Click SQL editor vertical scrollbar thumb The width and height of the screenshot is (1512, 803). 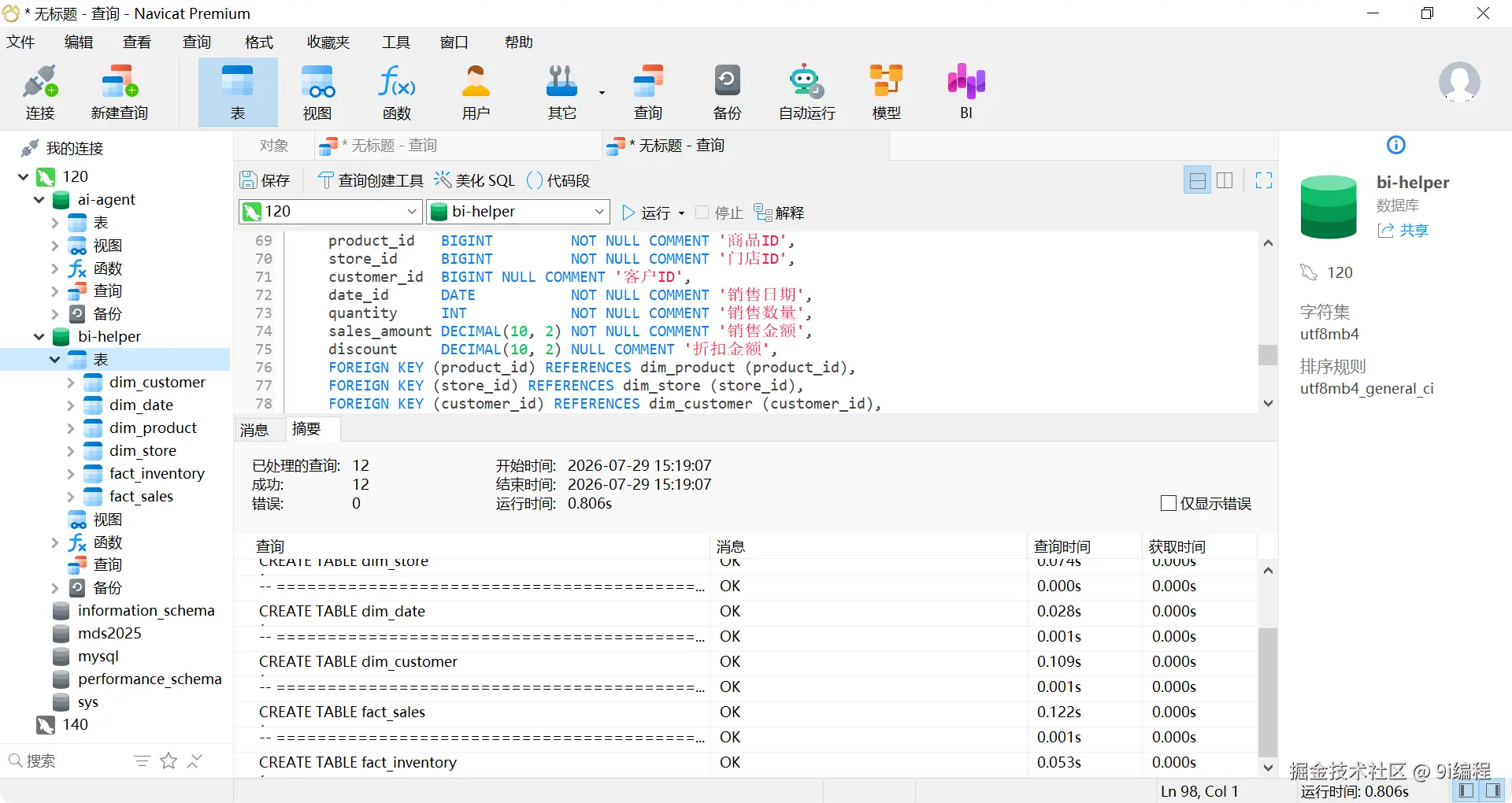[1268, 355]
